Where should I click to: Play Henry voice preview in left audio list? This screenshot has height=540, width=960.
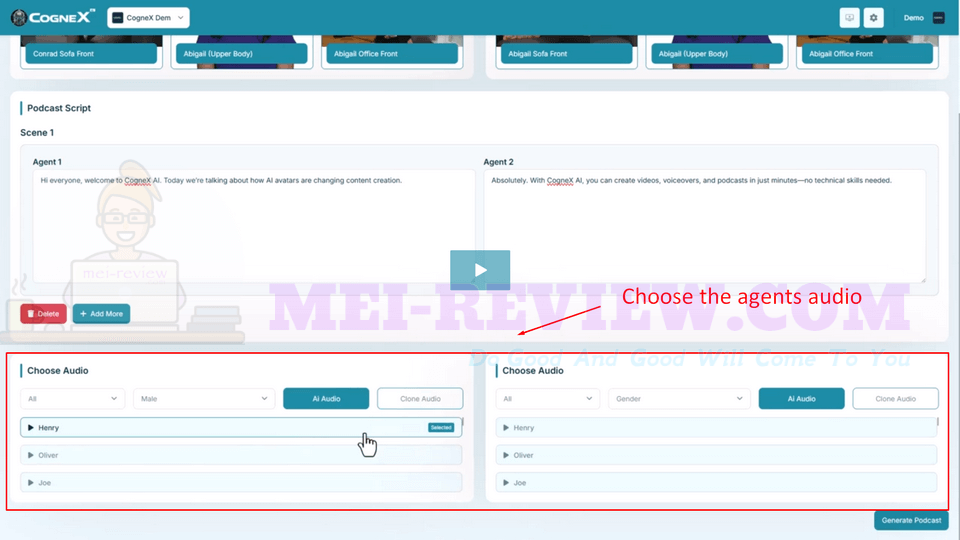click(31, 427)
